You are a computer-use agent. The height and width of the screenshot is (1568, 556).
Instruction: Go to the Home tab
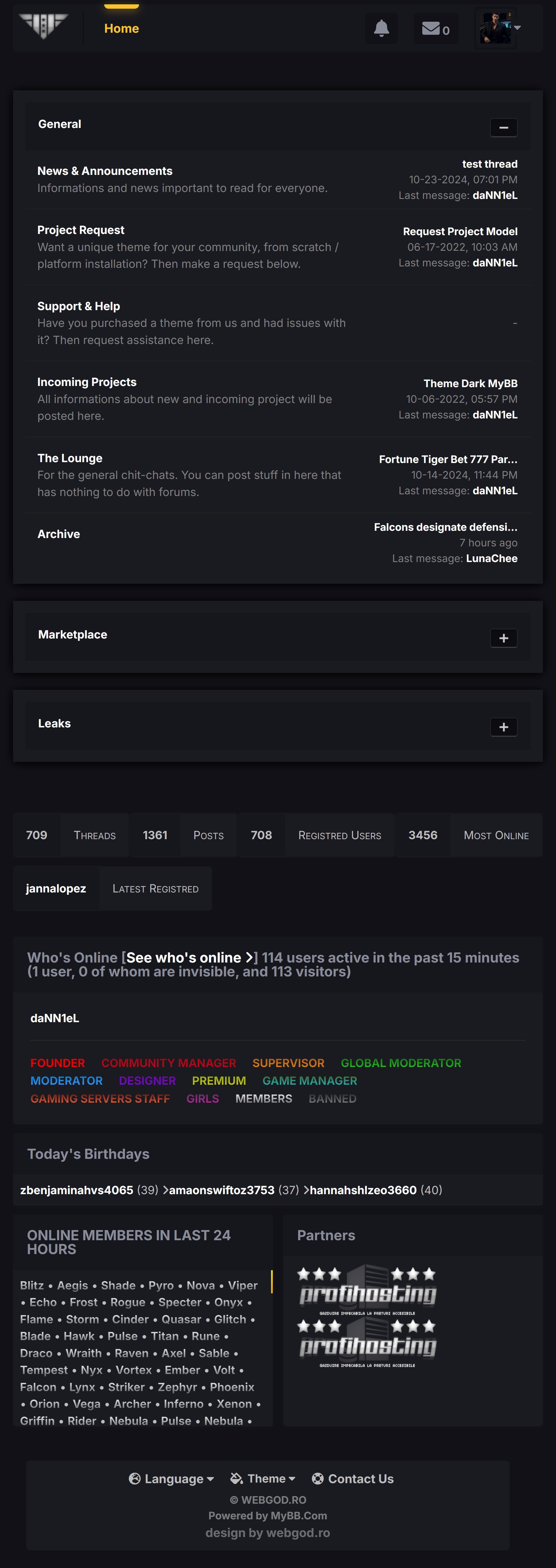click(121, 29)
